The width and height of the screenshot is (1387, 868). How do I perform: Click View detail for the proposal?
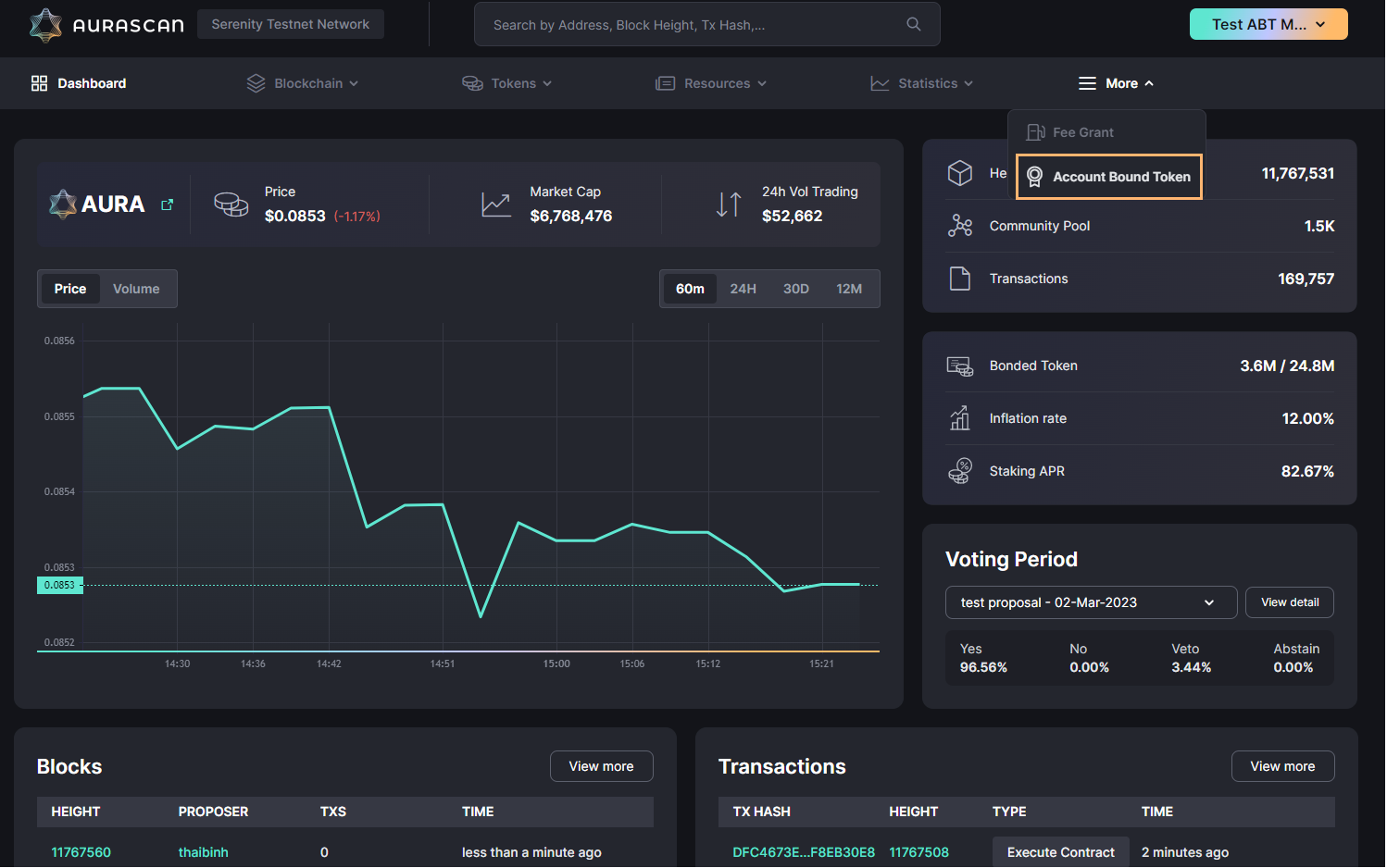click(1290, 602)
